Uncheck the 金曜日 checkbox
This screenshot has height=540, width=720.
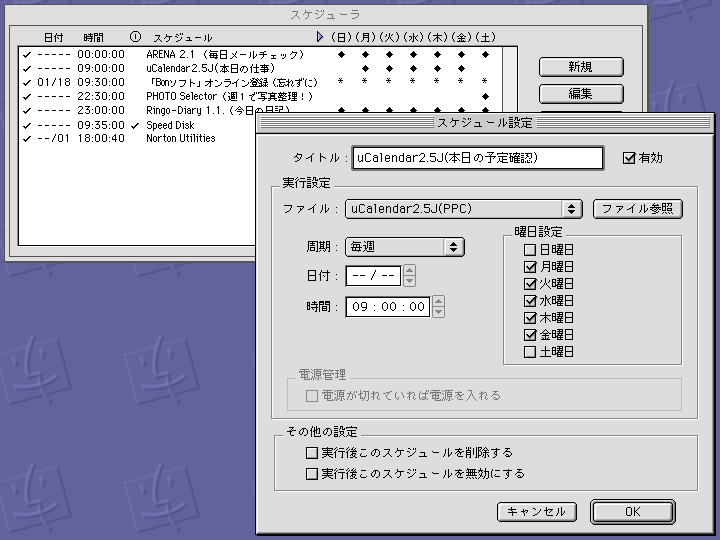[x=529, y=335]
